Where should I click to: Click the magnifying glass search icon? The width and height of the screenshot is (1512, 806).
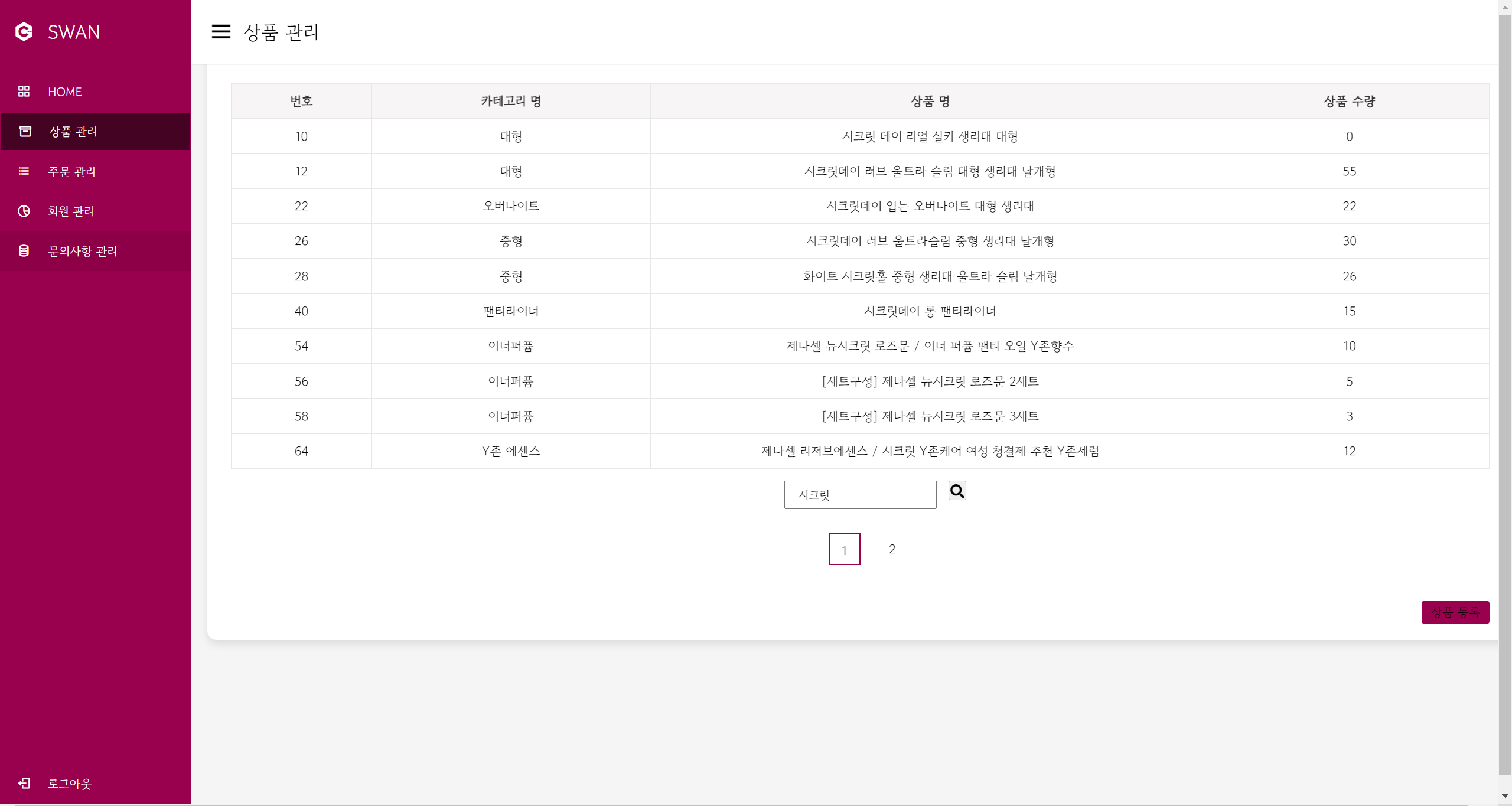tap(957, 491)
